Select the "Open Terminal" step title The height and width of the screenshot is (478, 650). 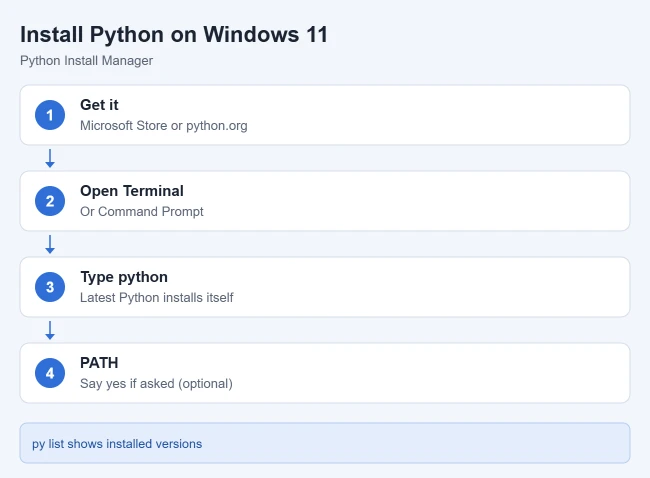[132, 191]
